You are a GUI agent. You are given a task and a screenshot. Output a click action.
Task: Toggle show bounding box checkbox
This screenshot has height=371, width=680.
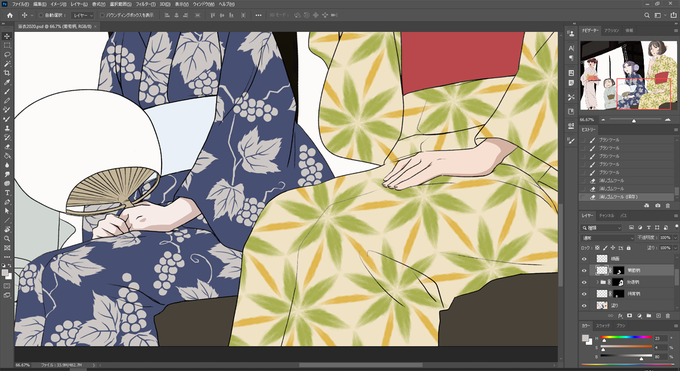point(102,15)
